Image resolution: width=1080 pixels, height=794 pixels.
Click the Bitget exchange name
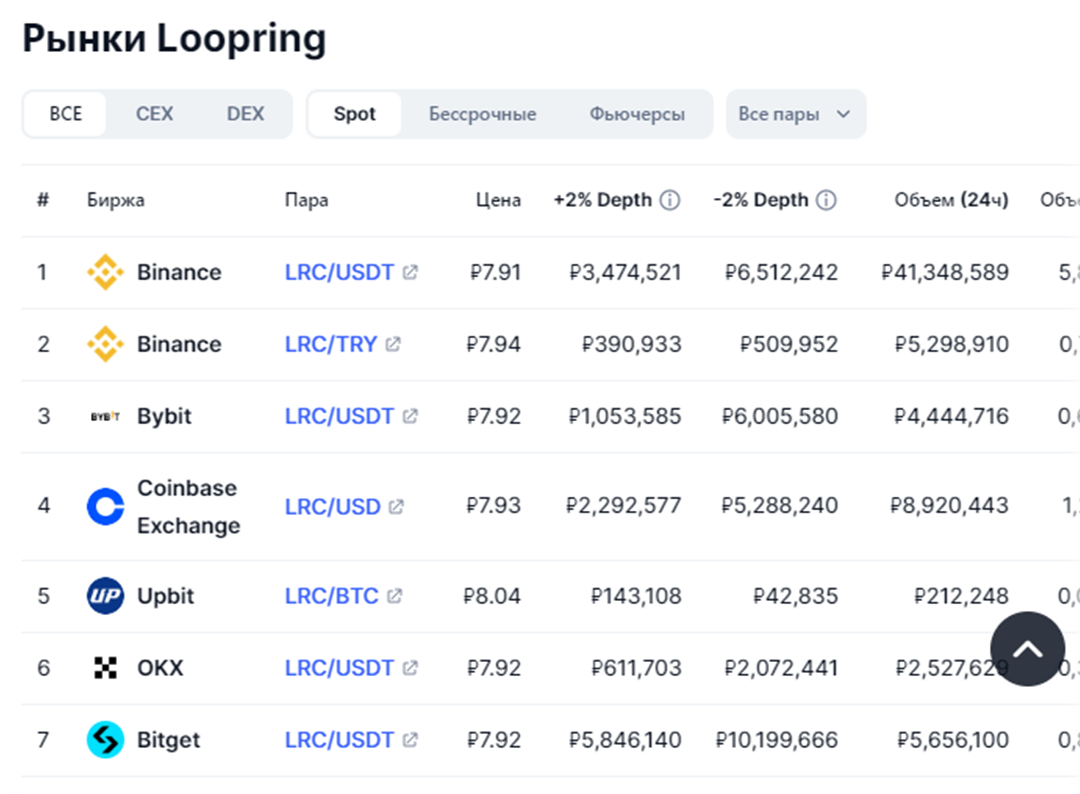coord(168,740)
